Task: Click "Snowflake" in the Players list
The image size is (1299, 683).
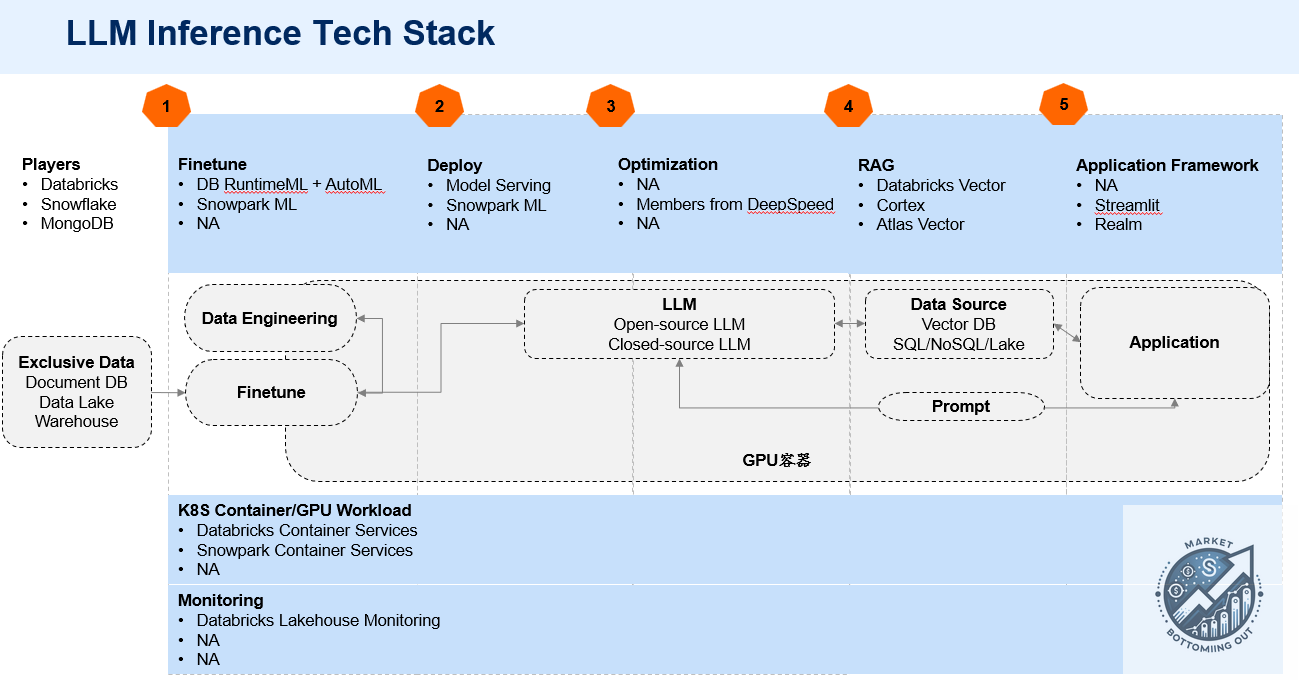Action: tap(78, 204)
